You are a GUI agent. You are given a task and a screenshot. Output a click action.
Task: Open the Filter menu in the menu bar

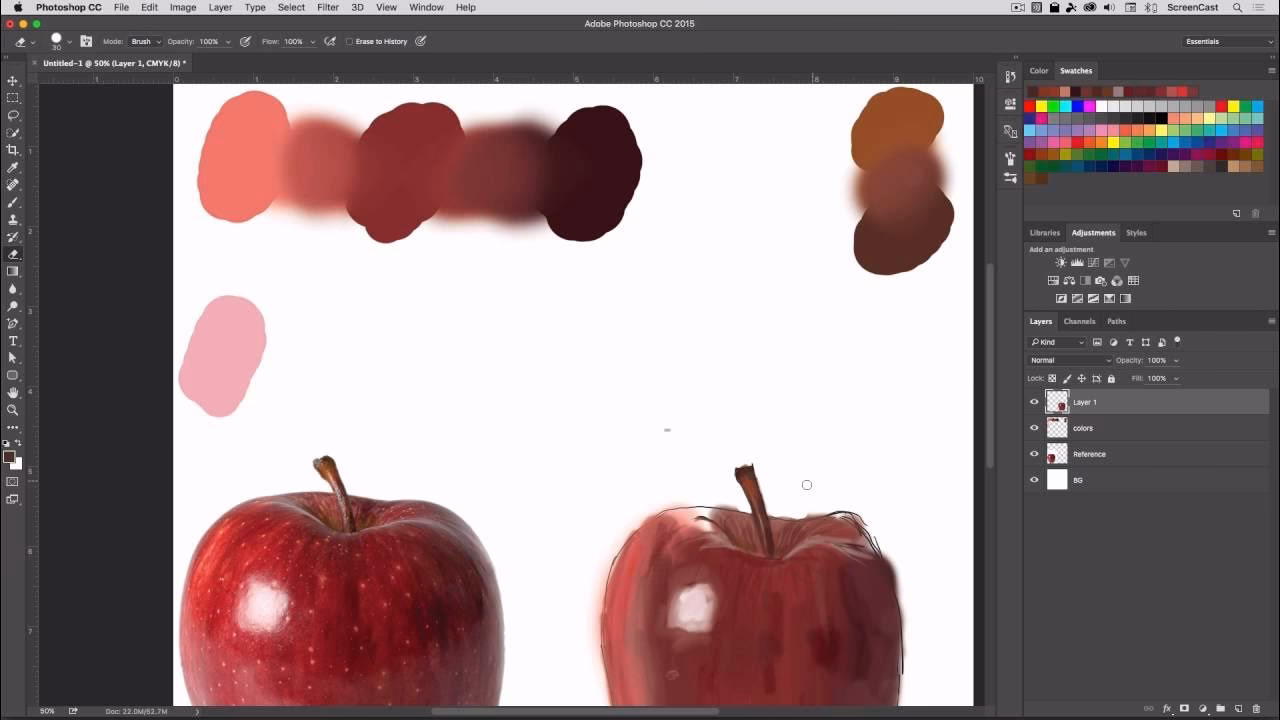click(327, 7)
